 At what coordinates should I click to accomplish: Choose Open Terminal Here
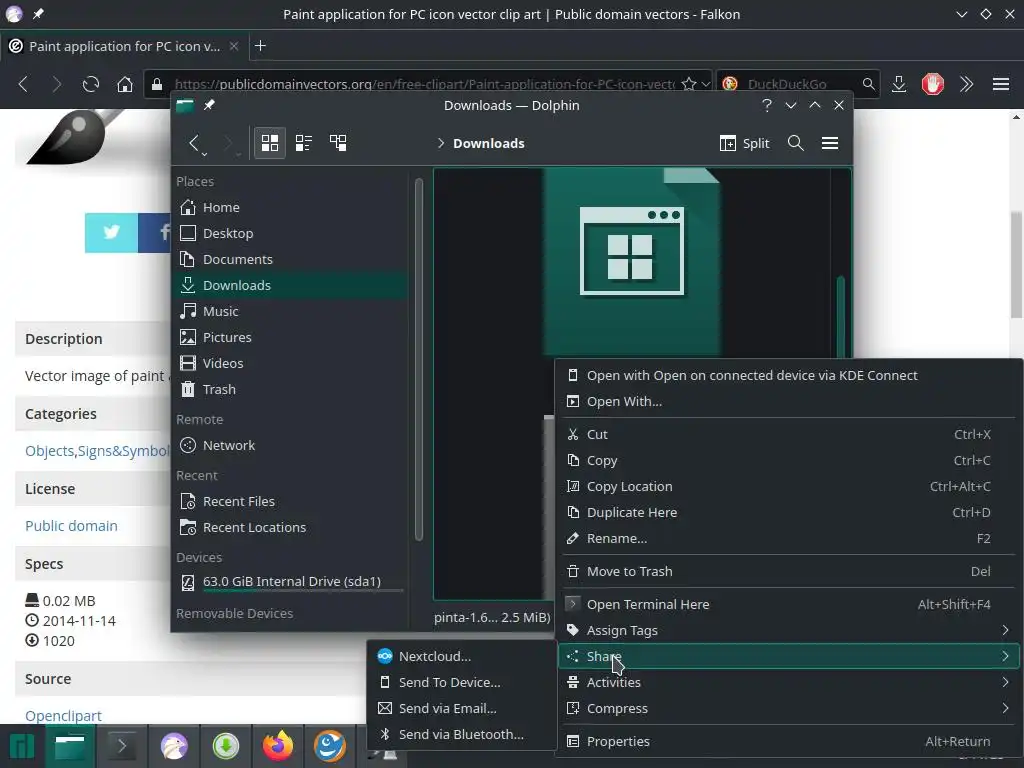point(789,605)
